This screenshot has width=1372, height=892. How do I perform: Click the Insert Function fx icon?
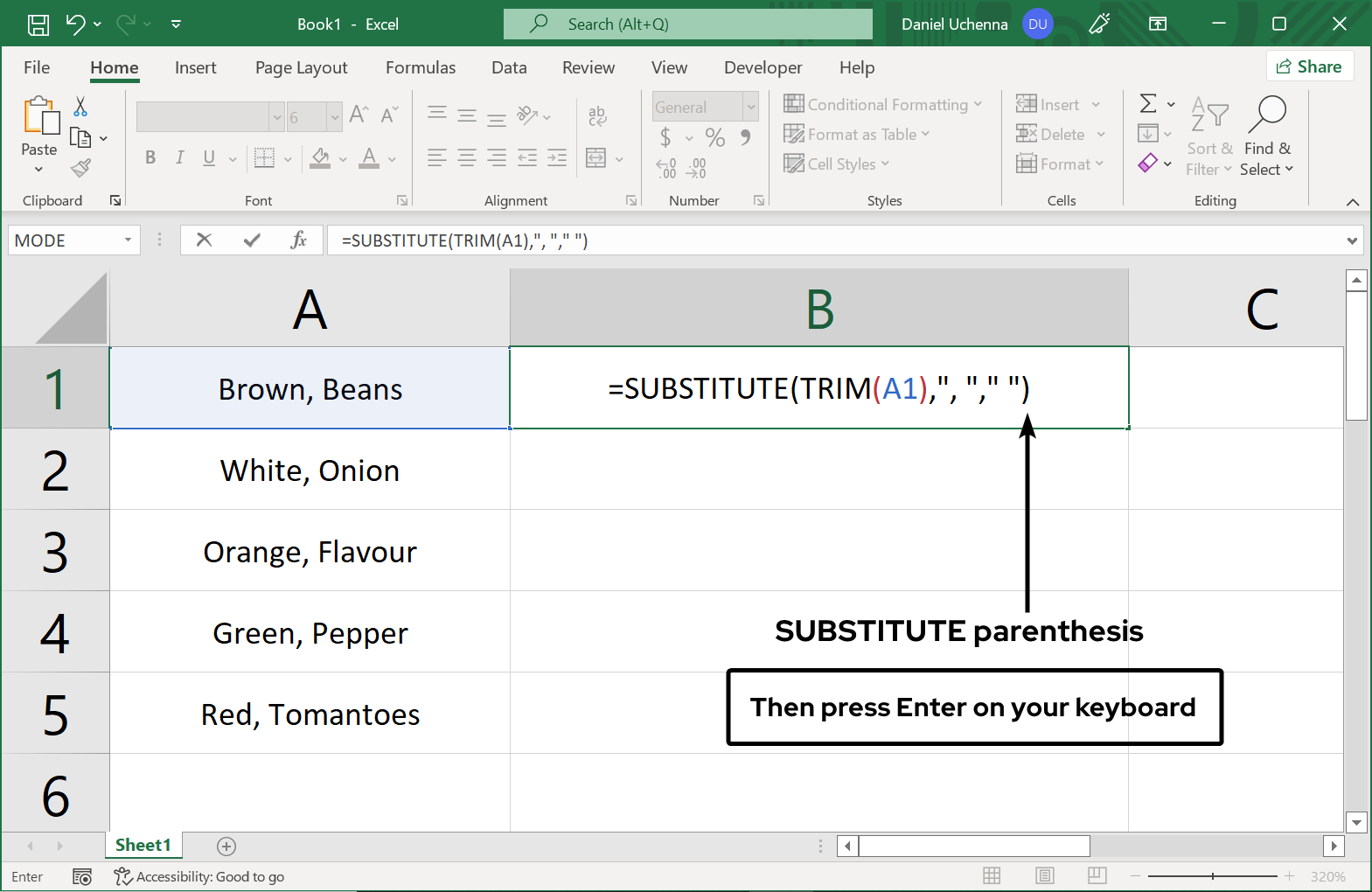(298, 240)
